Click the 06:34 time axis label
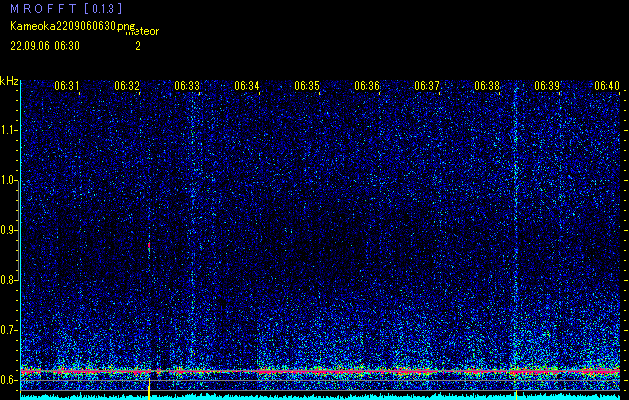The height and width of the screenshot is (400, 629). tap(247, 85)
